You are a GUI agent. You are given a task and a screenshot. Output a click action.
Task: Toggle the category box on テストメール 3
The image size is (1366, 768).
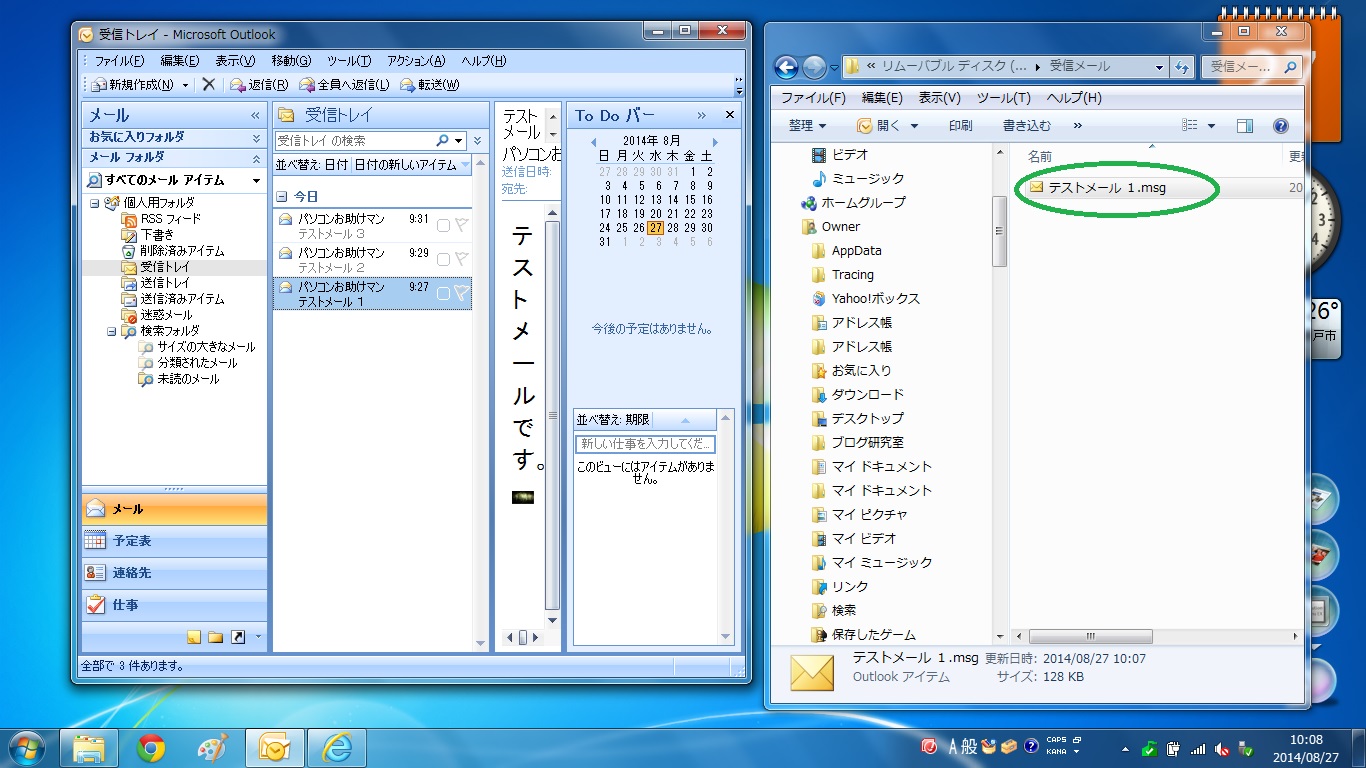(443, 226)
